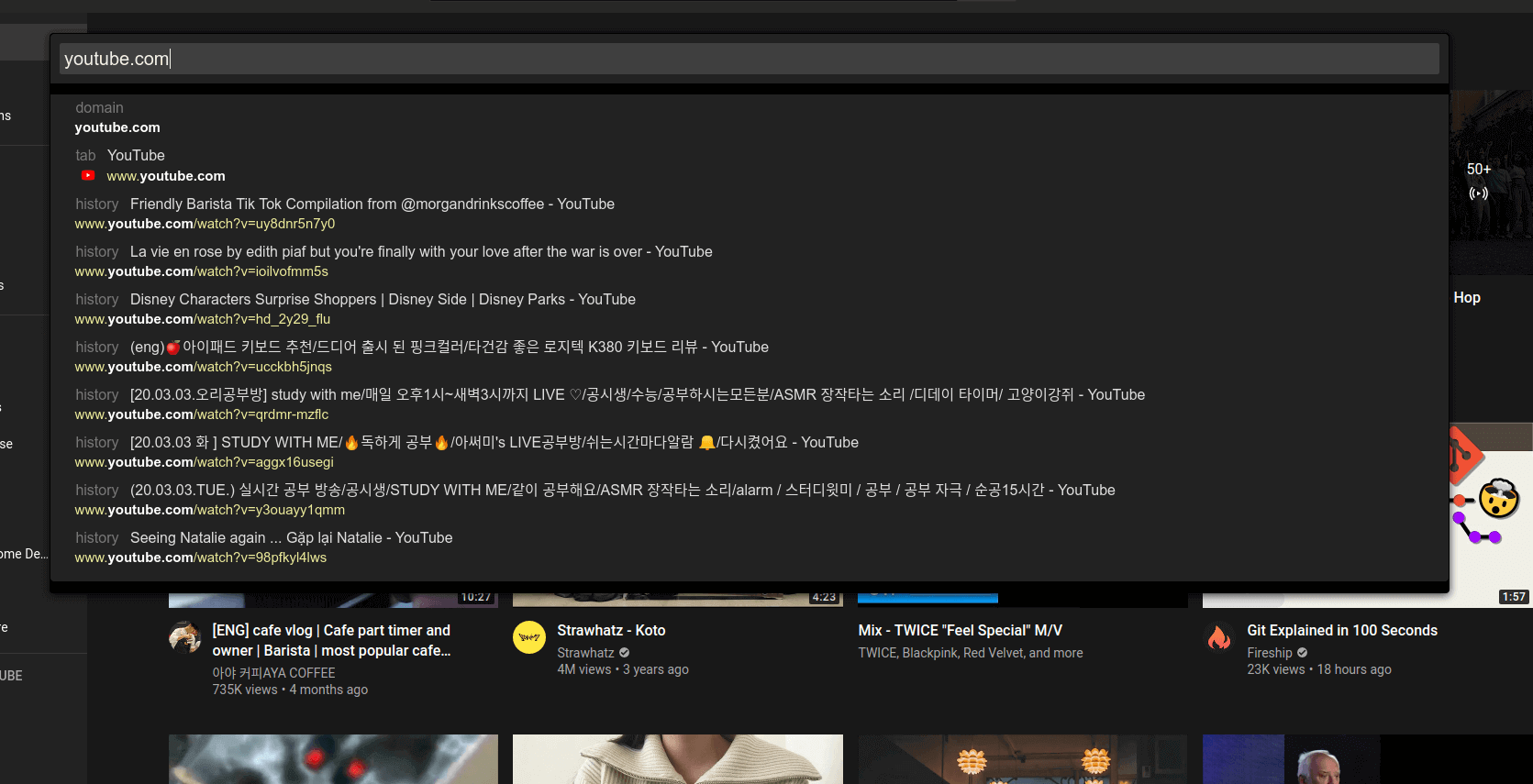Open the K380 keyboard review history entry

click(450, 347)
